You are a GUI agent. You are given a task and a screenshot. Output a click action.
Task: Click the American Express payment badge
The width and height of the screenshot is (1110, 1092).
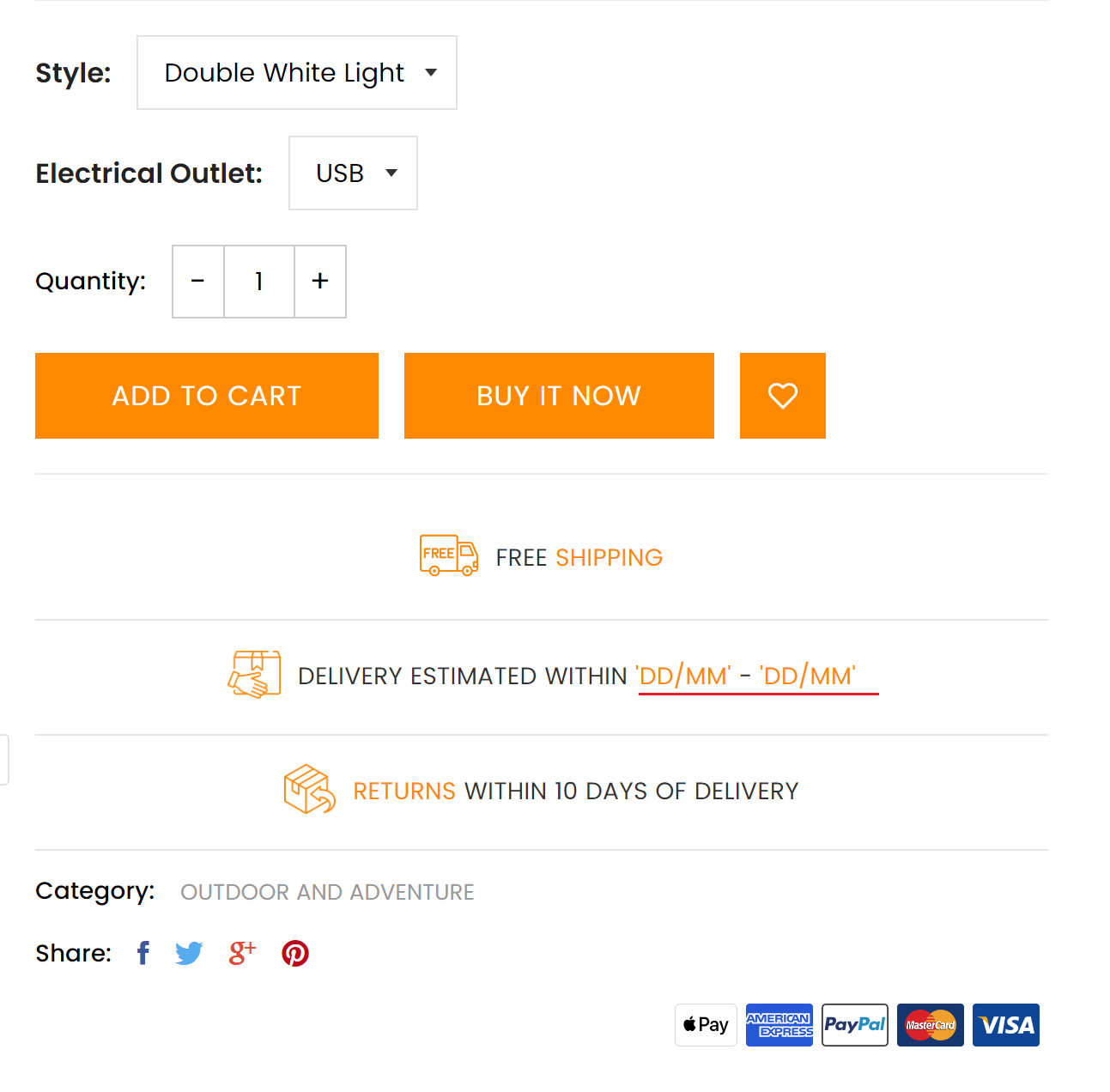(x=779, y=1025)
